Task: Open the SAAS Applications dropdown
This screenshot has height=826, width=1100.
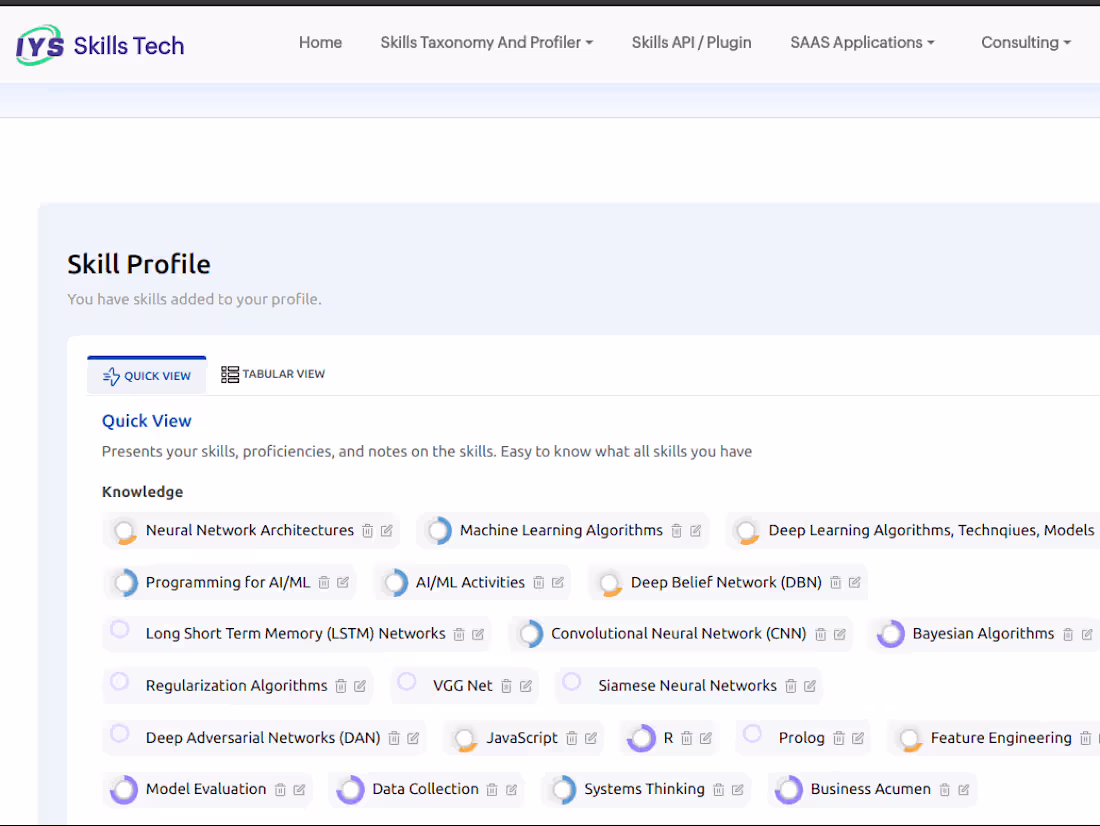Action: [x=862, y=42]
